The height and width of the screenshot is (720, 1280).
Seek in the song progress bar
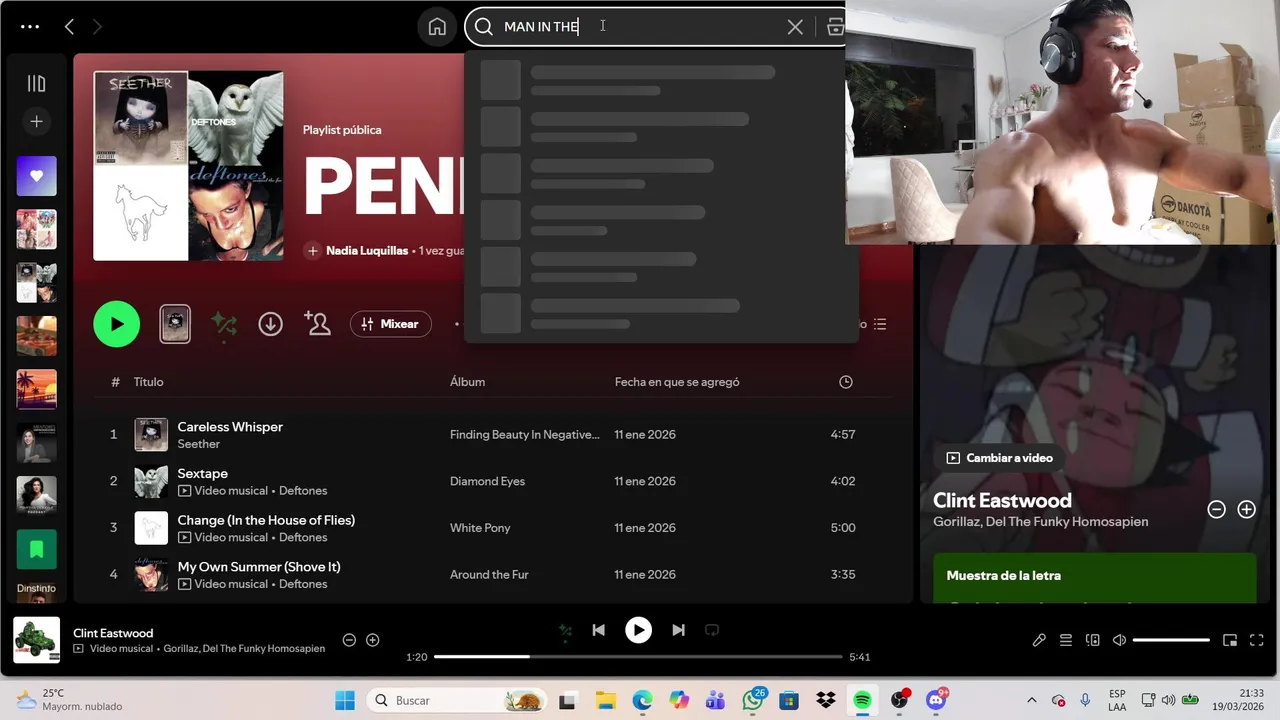638,657
